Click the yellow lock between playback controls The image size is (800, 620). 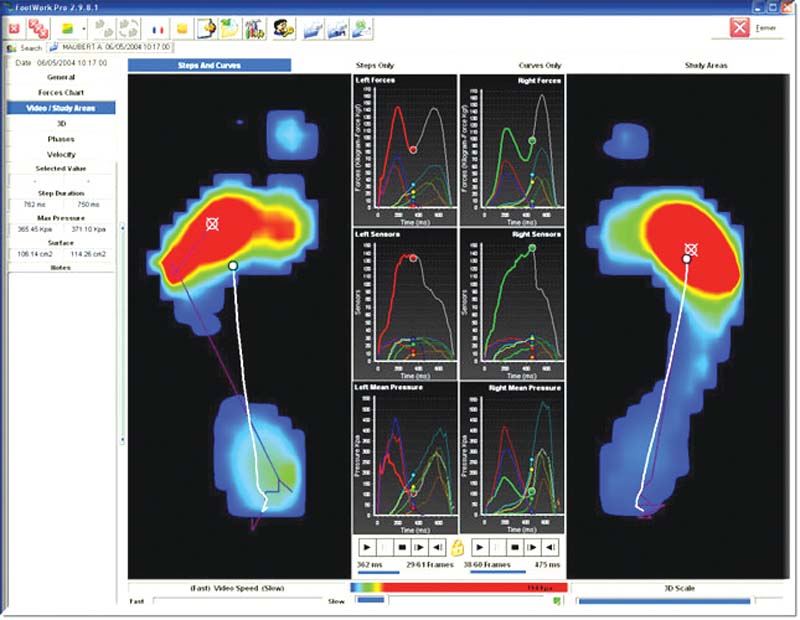pyautogui.click(x=458, y=547)
